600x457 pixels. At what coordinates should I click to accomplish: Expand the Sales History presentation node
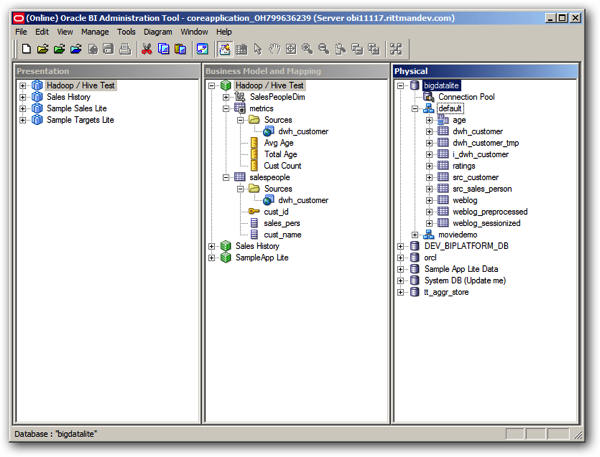[x=23, y=97]
